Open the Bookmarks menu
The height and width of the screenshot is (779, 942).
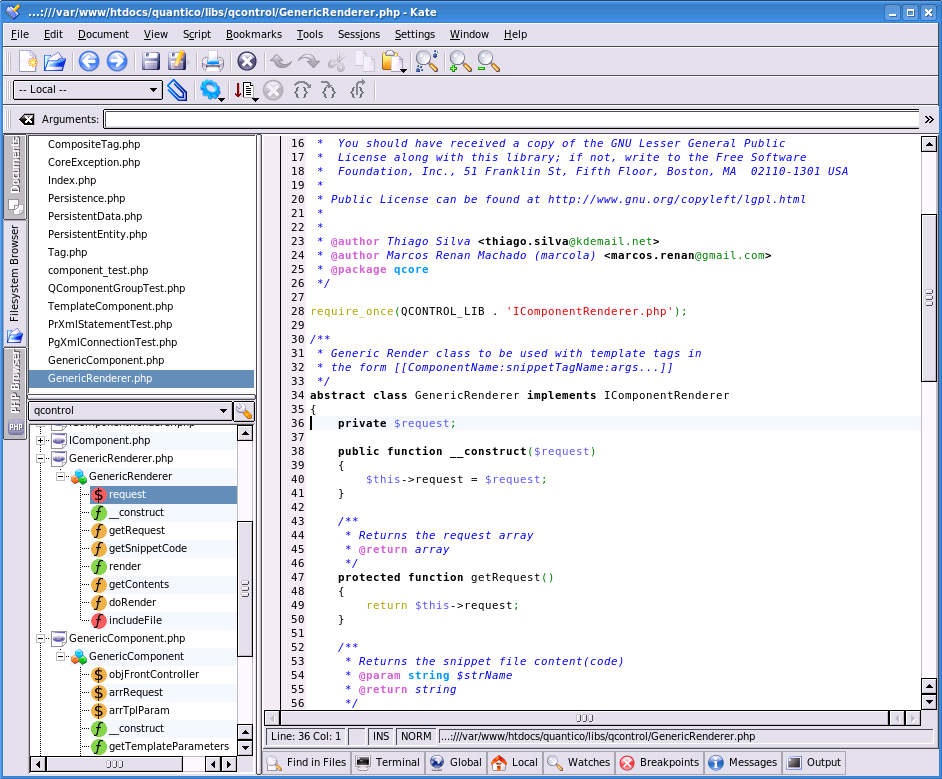coord(253,34)
